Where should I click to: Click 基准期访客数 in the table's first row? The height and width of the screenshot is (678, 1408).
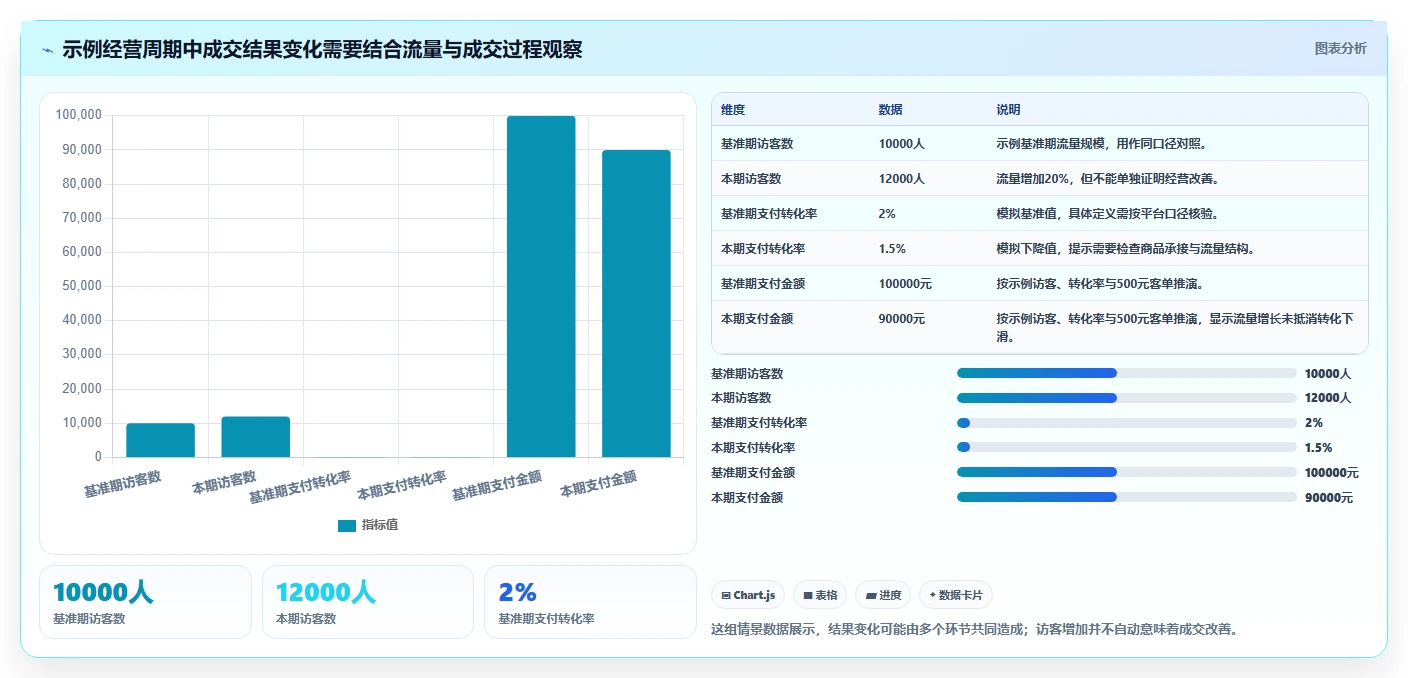click(757, 144)
